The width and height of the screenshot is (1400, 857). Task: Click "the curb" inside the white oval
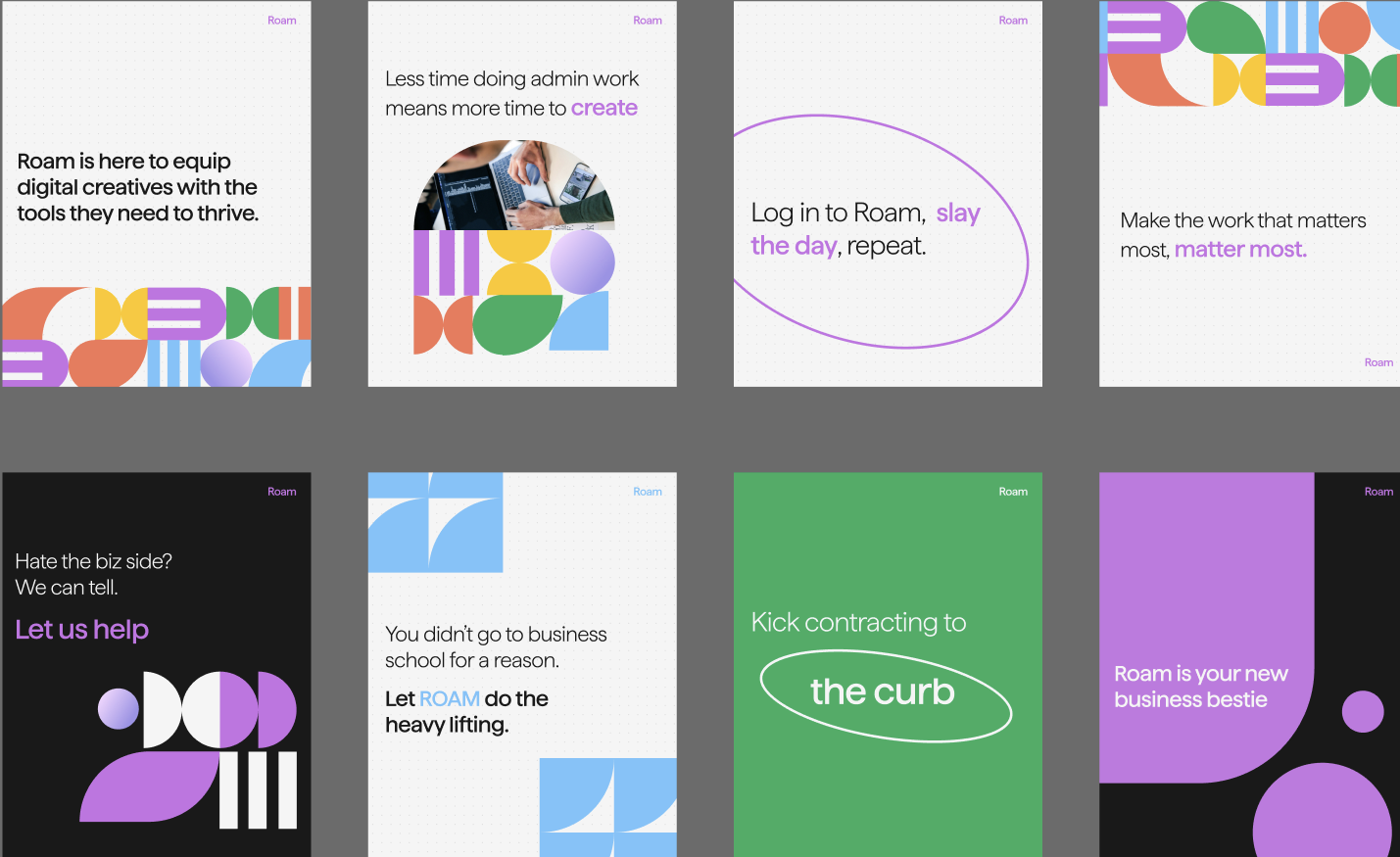883,692
